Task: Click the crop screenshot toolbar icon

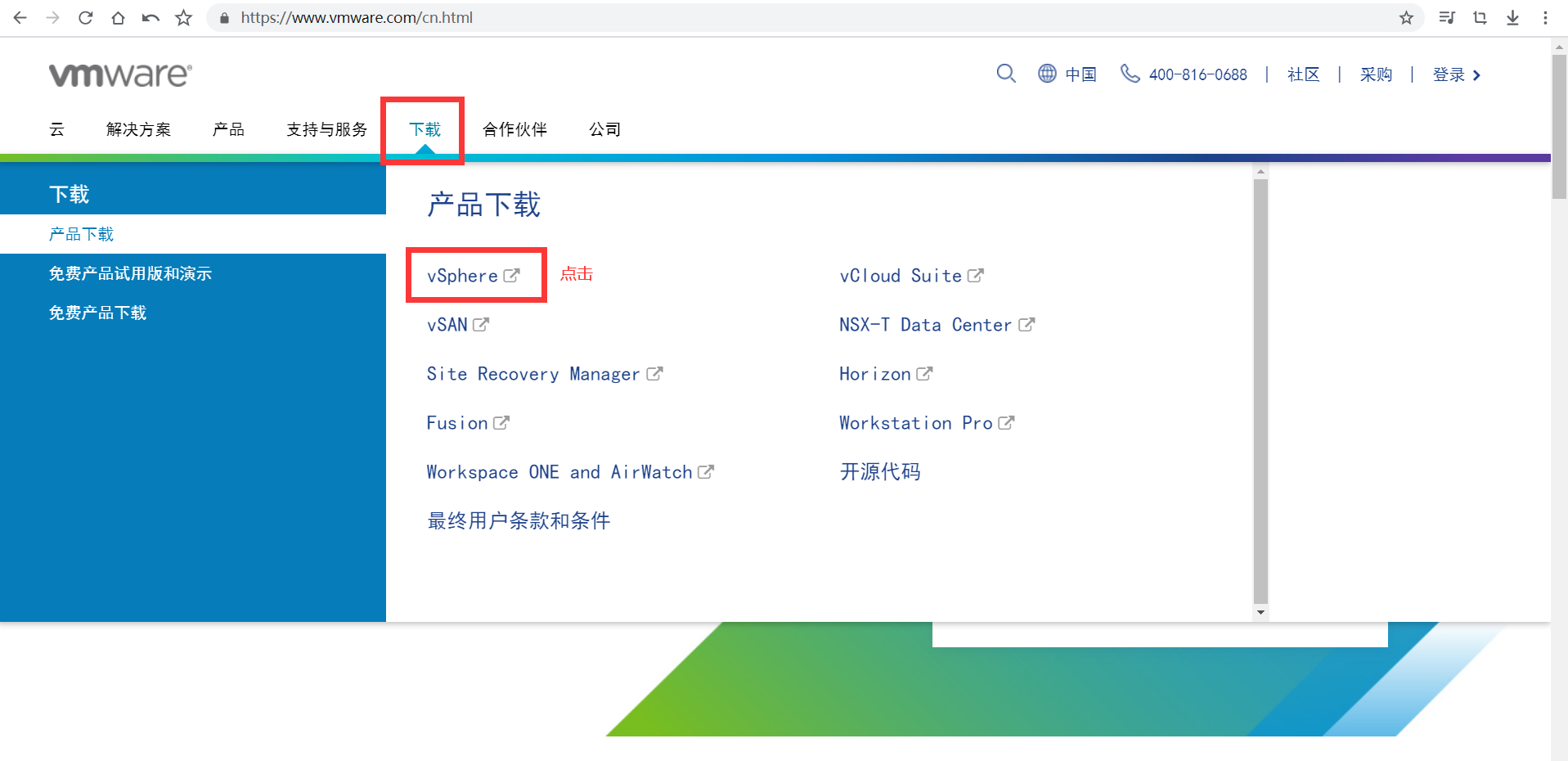Action: 1480,17
